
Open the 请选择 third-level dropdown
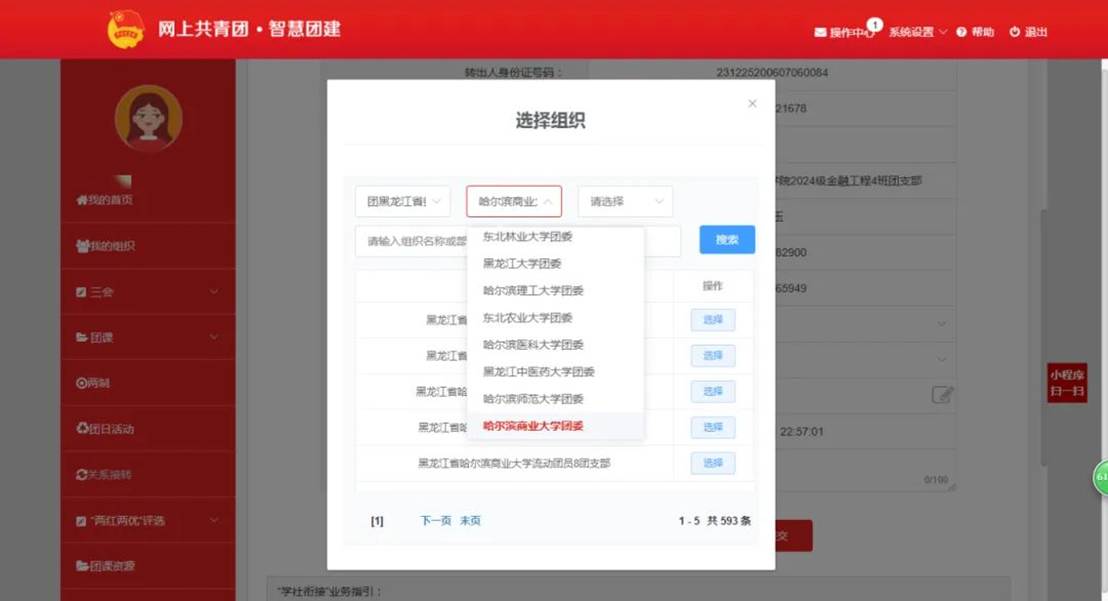coord(625,201)
